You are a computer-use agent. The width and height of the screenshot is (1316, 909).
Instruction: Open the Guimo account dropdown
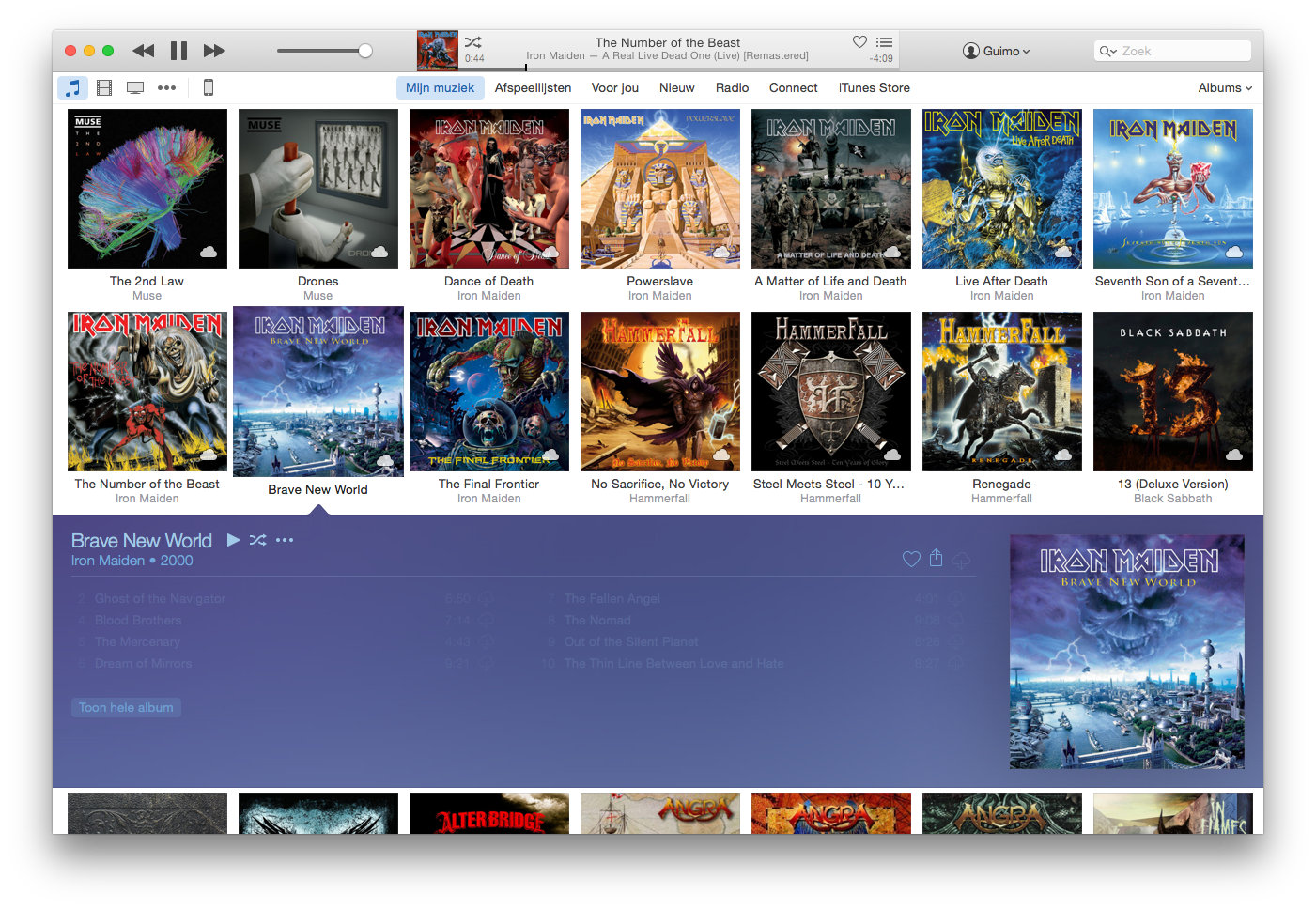(997, 51)
